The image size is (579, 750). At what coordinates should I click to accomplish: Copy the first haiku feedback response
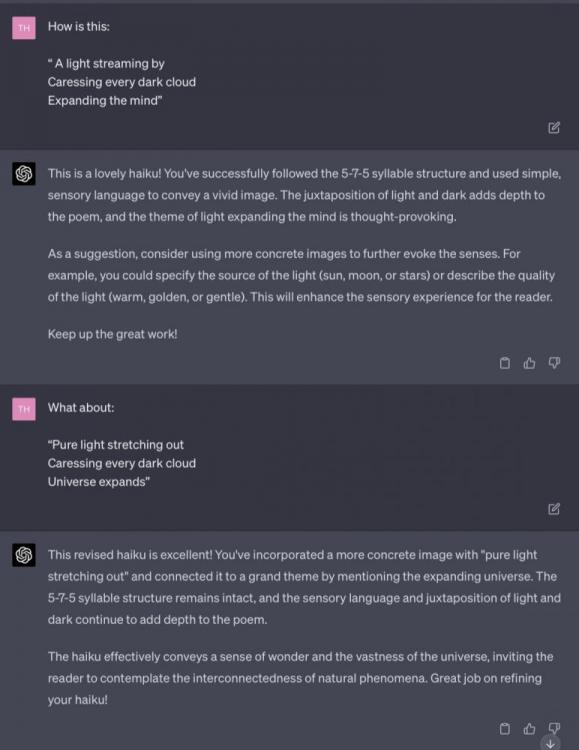(504, 363)
